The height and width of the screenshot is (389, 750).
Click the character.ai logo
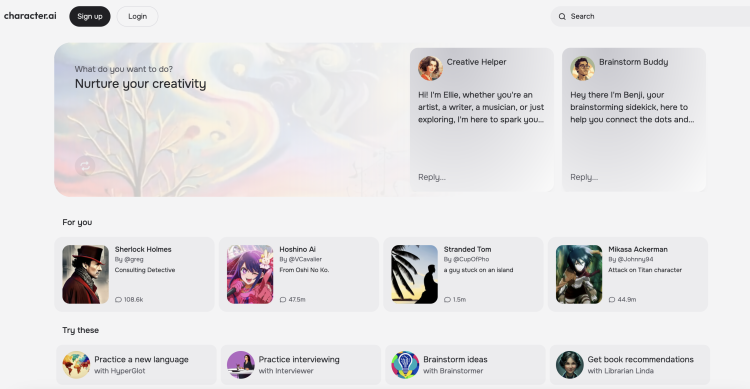[x=30, y=16]
